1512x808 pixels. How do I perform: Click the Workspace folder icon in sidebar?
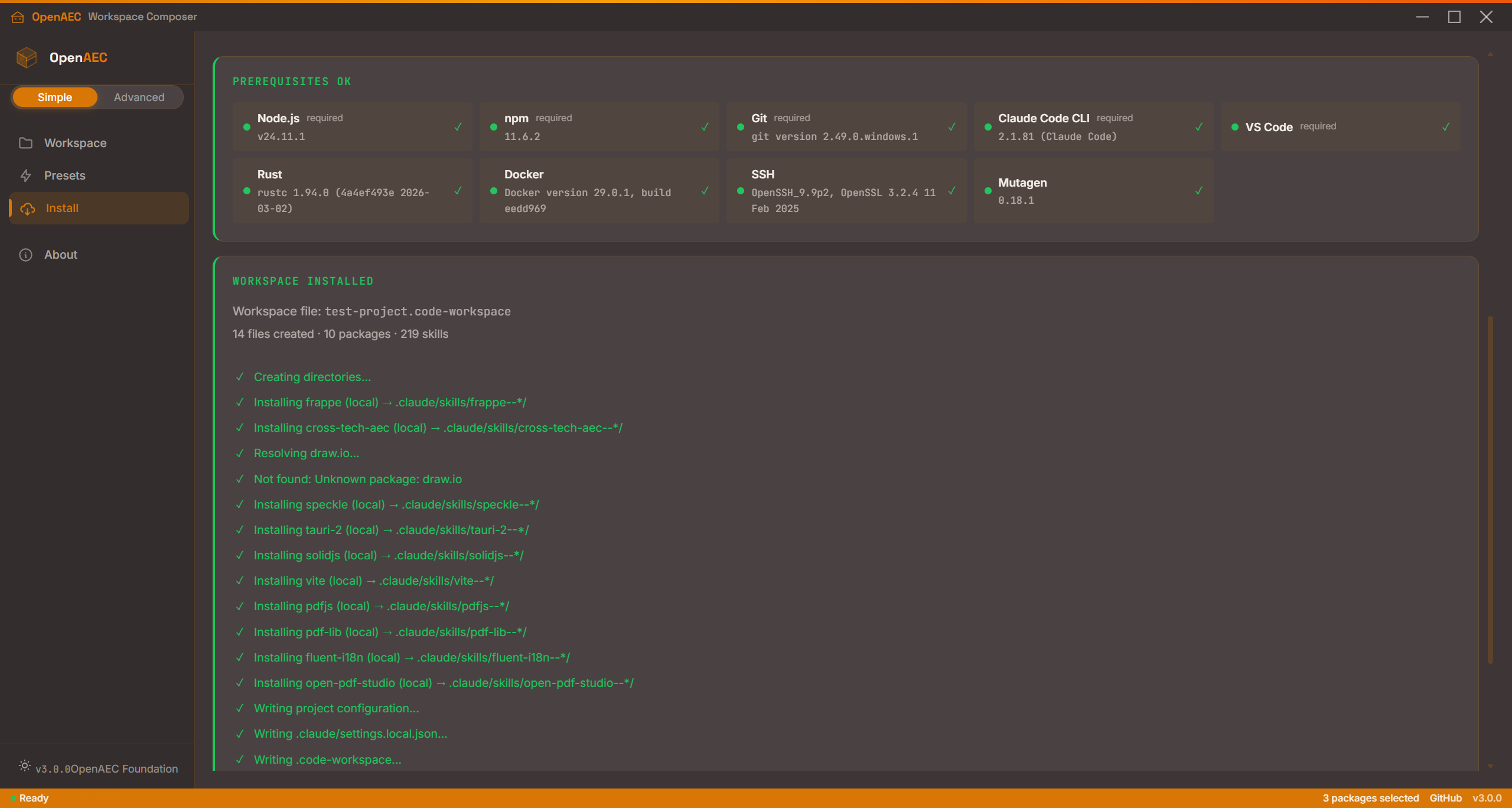pos(25,143)
